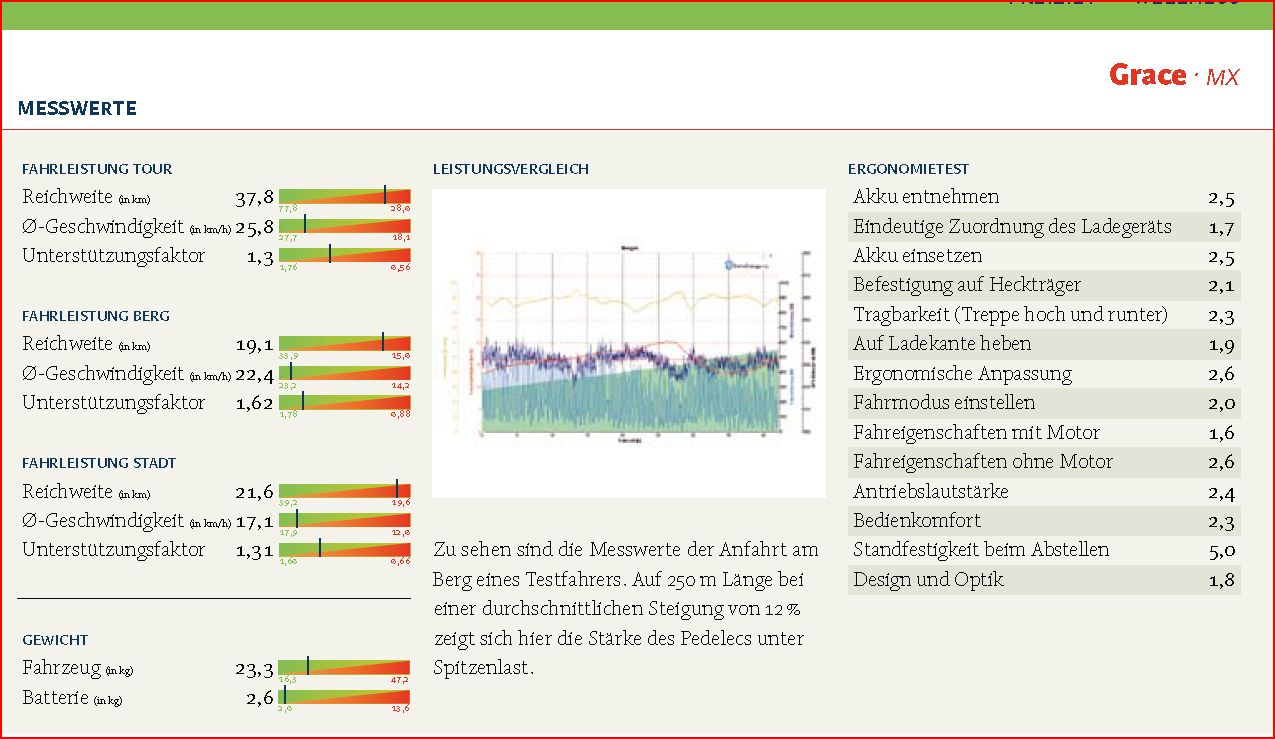Viewport: 1275px width, 739px height.
Task: Click the 'Auf Ladekante heben' row
Action: click(x=1044, y=344)
